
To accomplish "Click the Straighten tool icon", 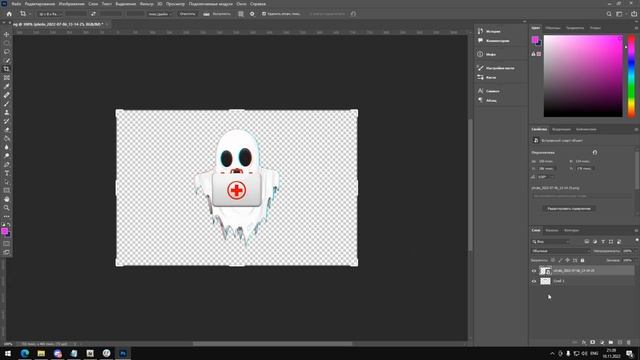I will [207, 14].
